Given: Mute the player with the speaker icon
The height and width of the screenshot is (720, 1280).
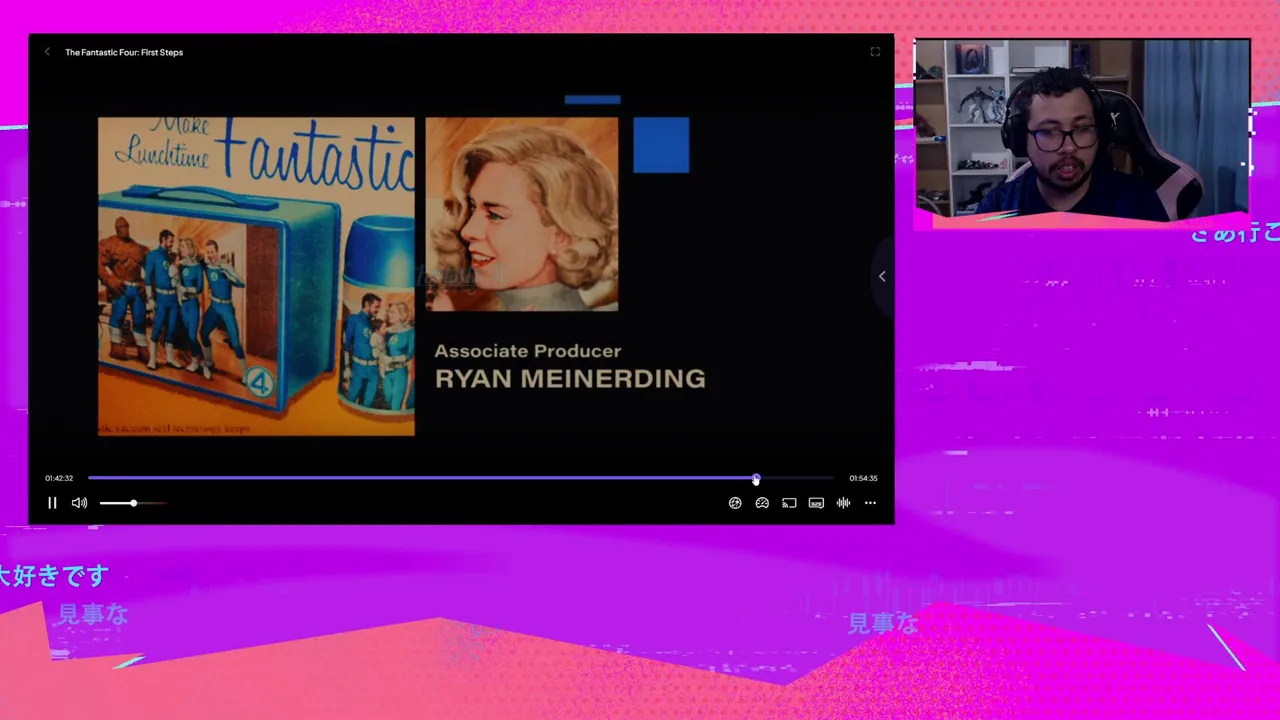Looking at the screenshot, I should click(x=79, y=503).
